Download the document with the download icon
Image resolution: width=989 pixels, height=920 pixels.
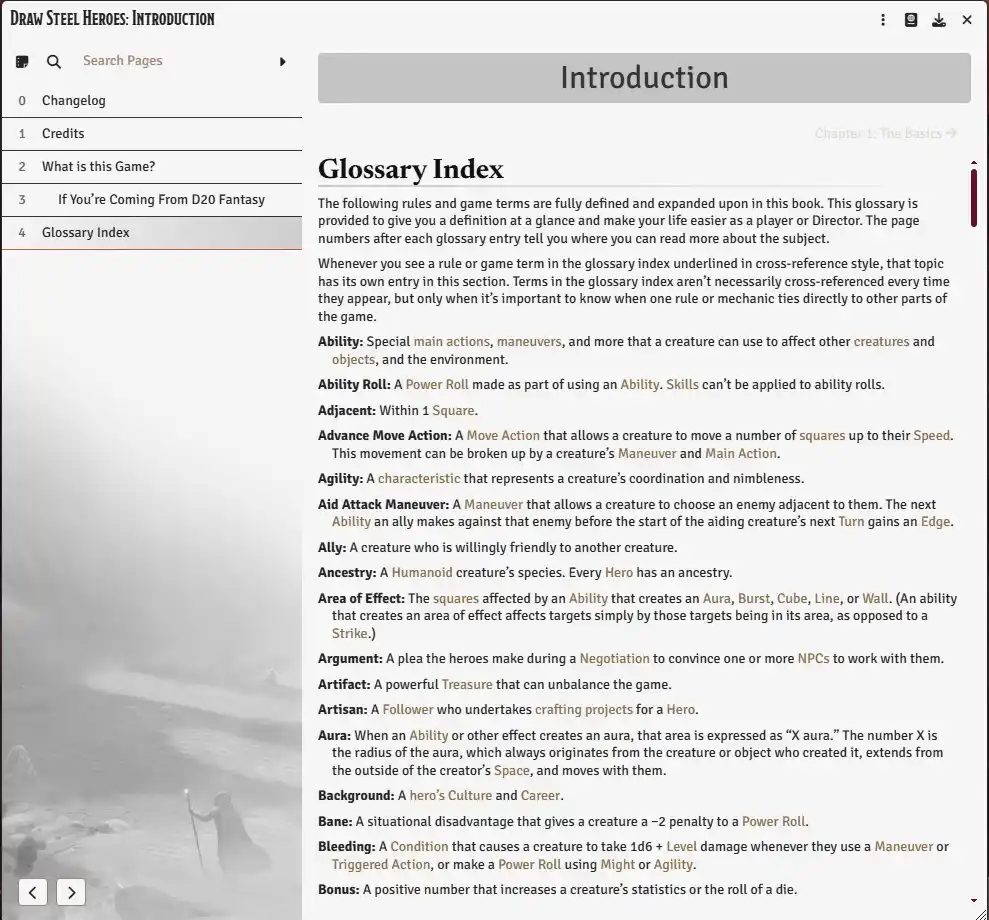tap(938, 19)
